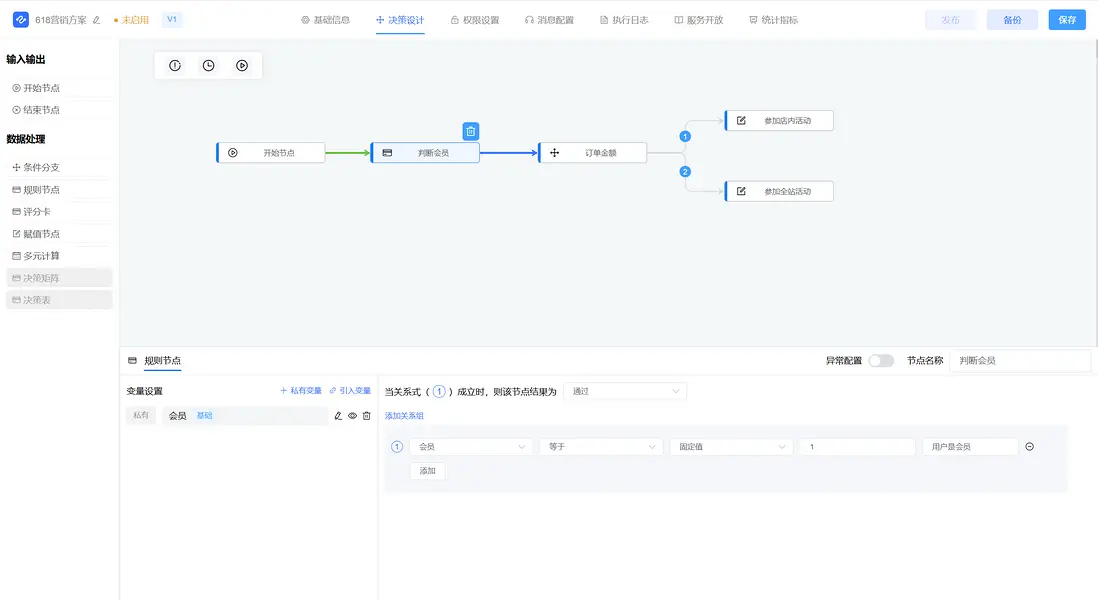Click the 备份 button

pyautogui.click(x=1012, y=20)
